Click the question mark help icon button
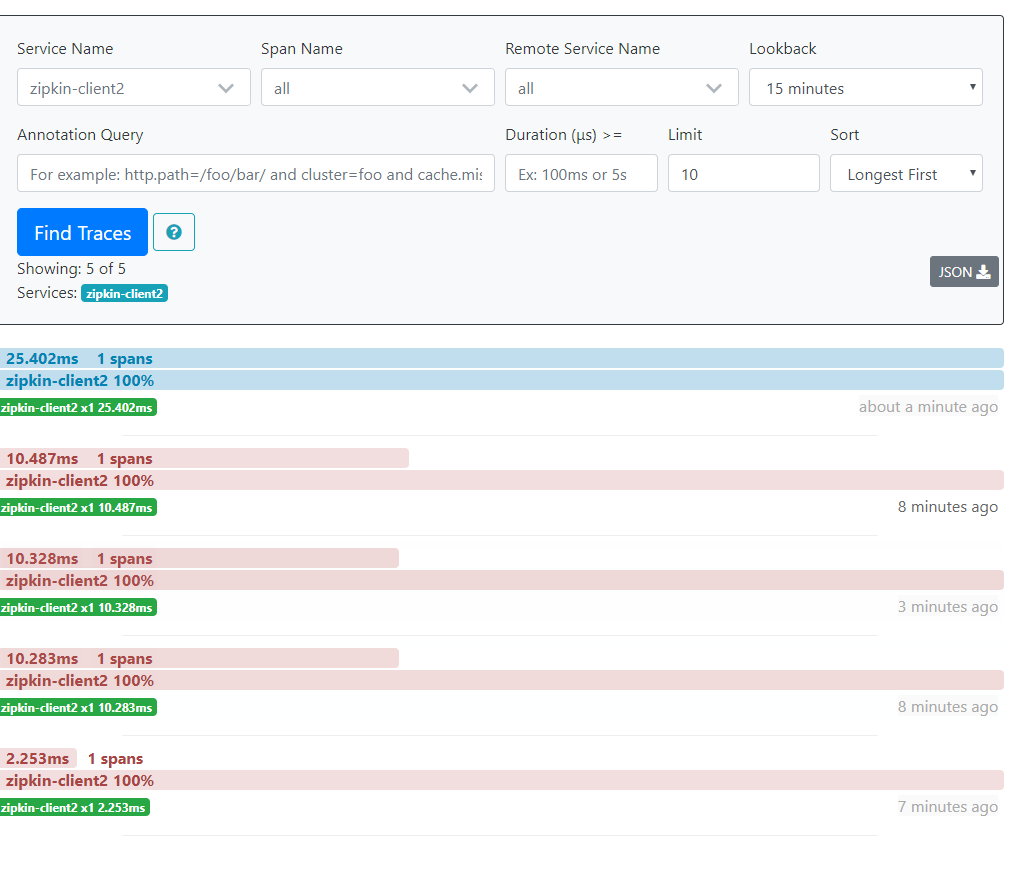1030x880 pixels. pos(173,232)
